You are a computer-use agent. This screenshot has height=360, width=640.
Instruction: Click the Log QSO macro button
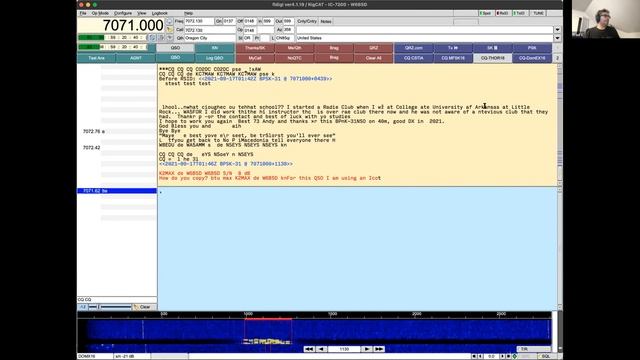pos(215,58)
